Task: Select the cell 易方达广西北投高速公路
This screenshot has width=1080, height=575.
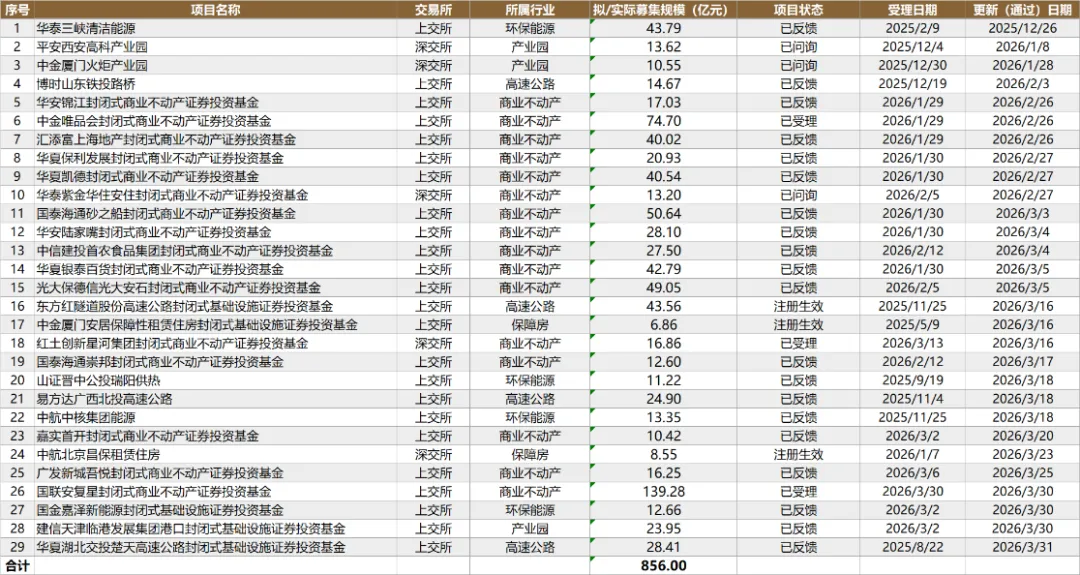Action: pyautogui.click(x=216, y=399)
